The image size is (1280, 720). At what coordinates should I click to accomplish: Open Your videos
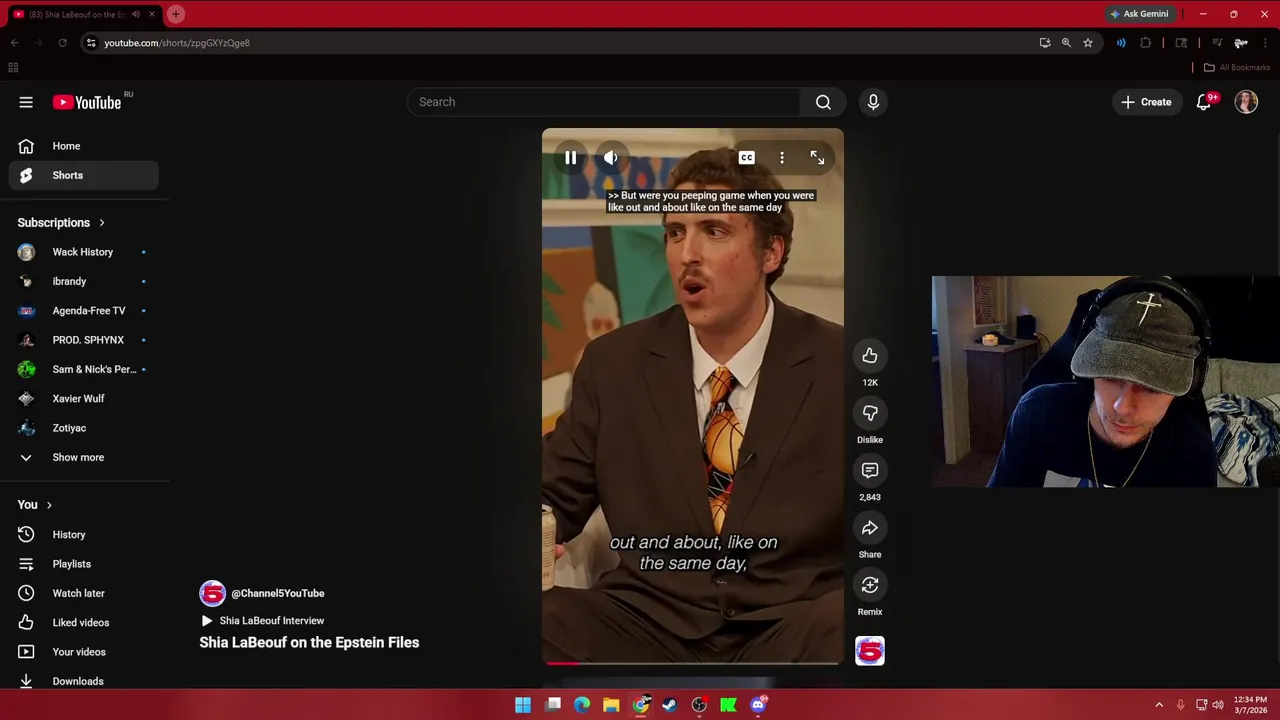(x=84, y=652)
